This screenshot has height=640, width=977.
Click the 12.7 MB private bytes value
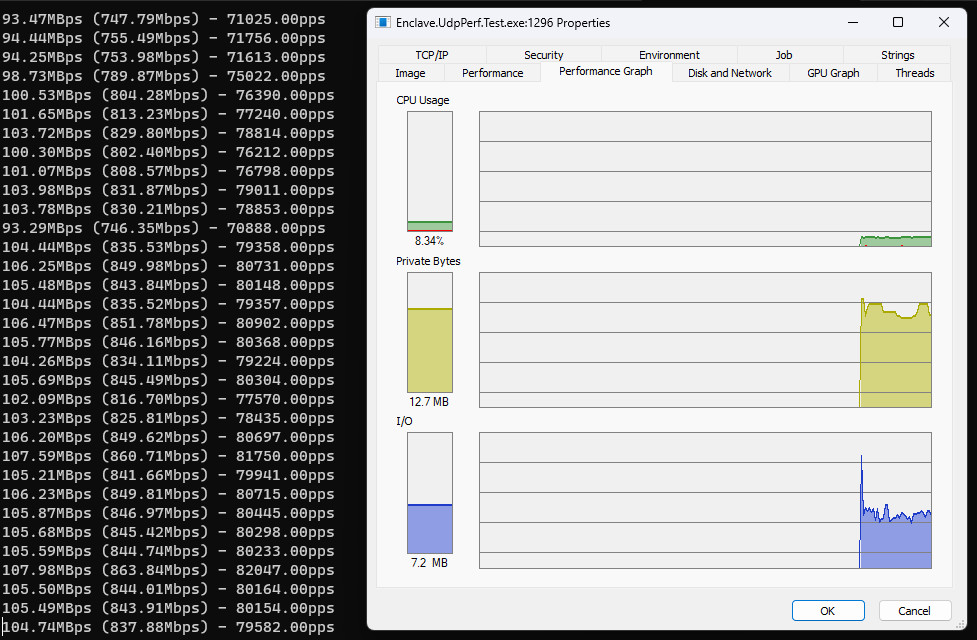(x=429, y=402)
